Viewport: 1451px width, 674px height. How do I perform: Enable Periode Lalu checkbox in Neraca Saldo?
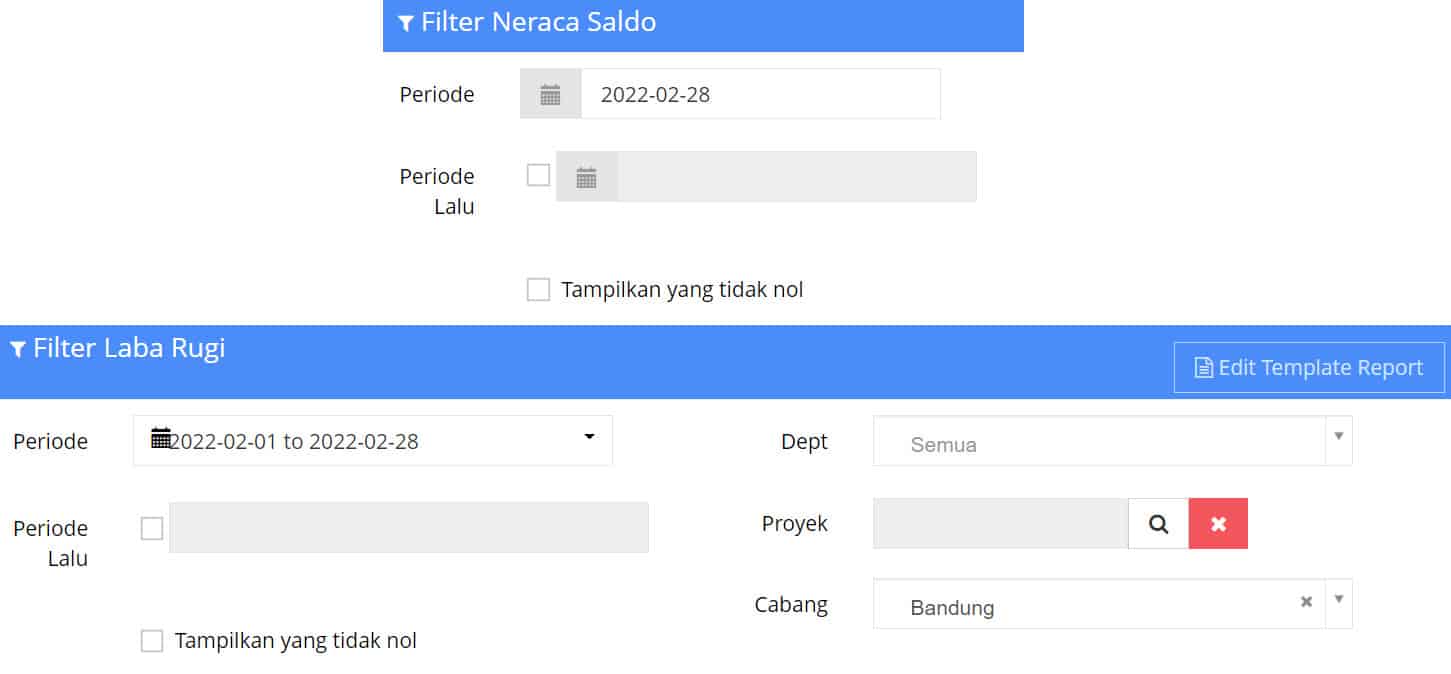coord(538,175)
